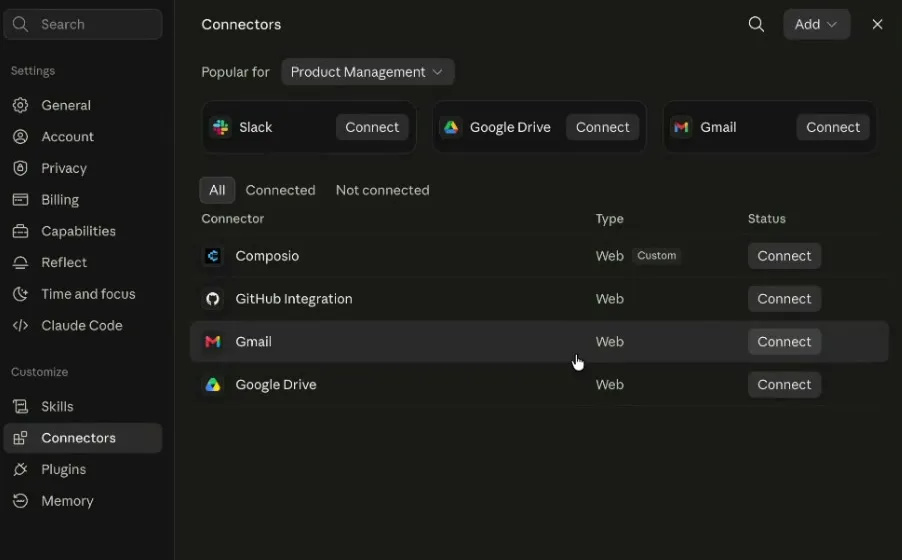Image resolution: width=902 pixels, height=560 pixels.
Task: Open Memory via its circular icon
Action: click(20, 501)
